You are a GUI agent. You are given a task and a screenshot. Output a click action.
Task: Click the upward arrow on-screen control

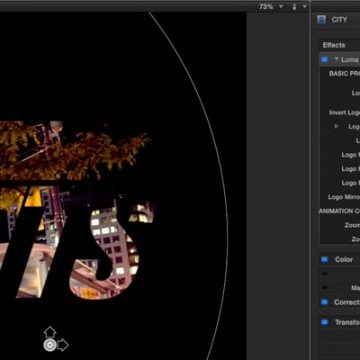50,332
